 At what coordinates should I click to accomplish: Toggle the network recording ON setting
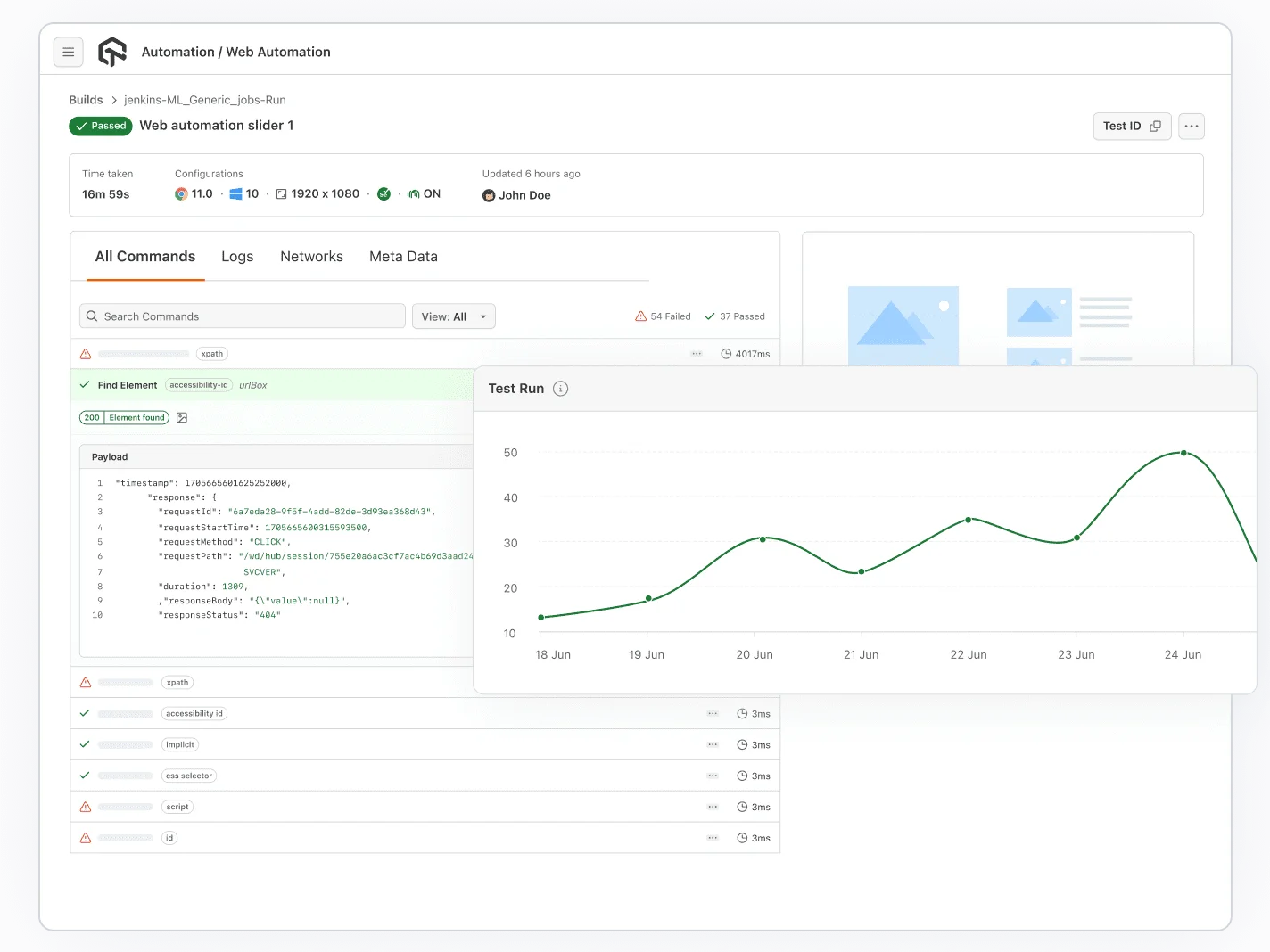pos(414,193)
